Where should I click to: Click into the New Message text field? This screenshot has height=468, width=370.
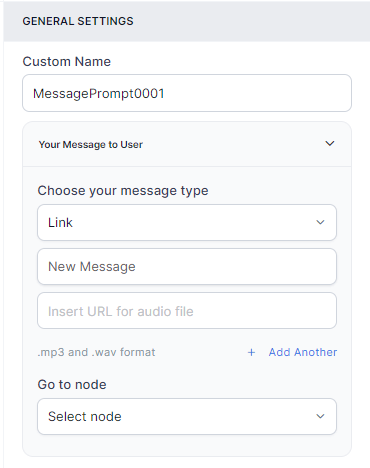(x=187, y=266)
